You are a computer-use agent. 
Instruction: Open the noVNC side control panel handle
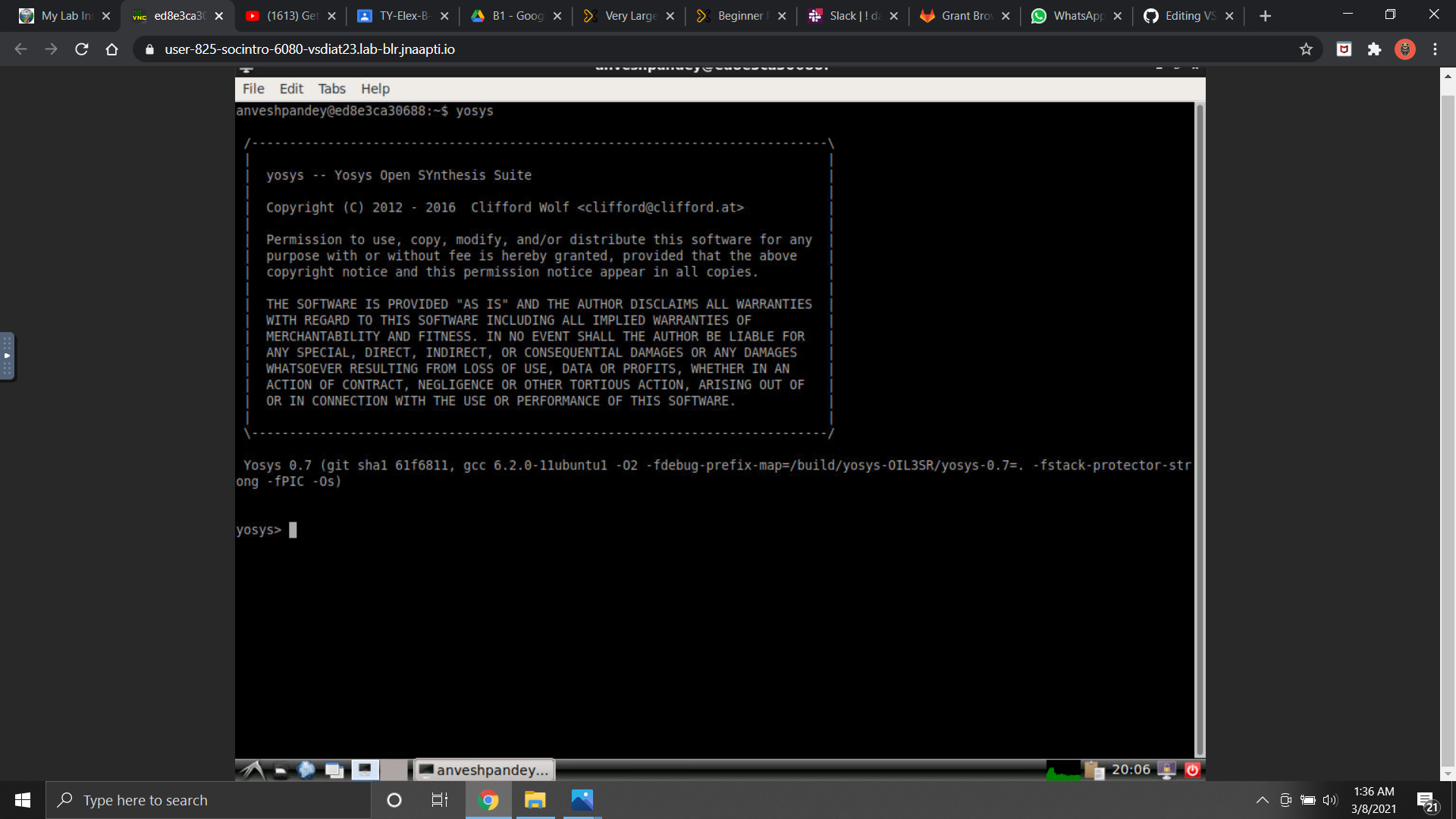[x=7, y=356]
